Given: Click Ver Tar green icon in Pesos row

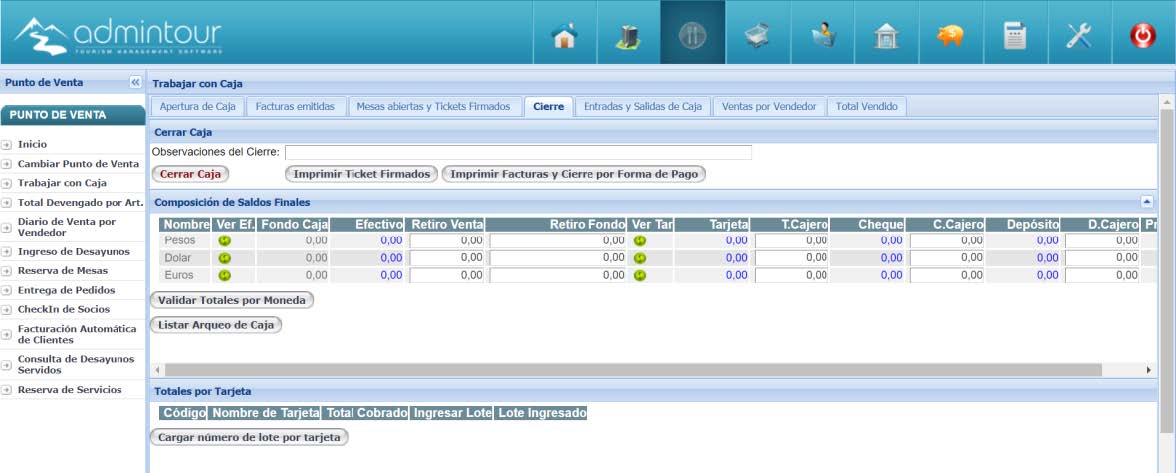Looking at the screenshot, I should click(639, 241).
